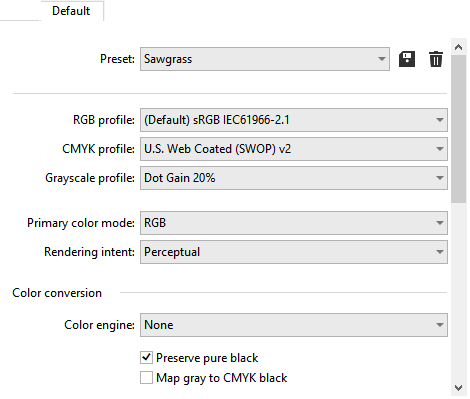Image resolution: width=470 pixels, height=399 pixels.
Task: Change the Rendering intent dropdown
Action: (x=294, y=252)
